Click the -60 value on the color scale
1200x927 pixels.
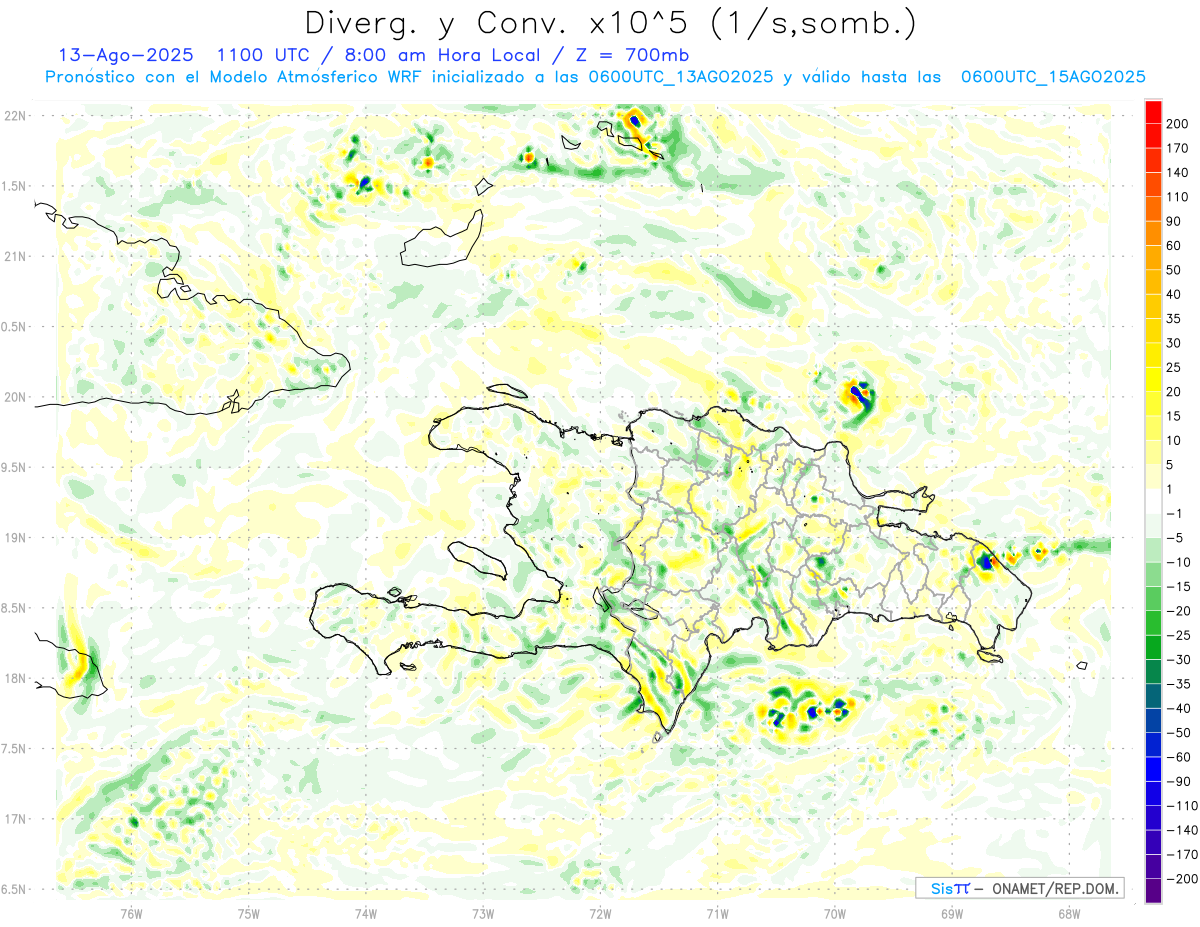[x=1177, y=757]
